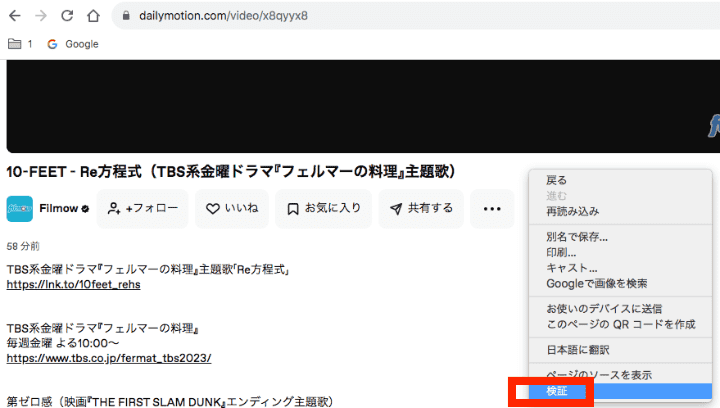The width and height of the screenshot is (720, 408).
Task: Choose 別名で保存... from context menu
Action: [620, 237]
